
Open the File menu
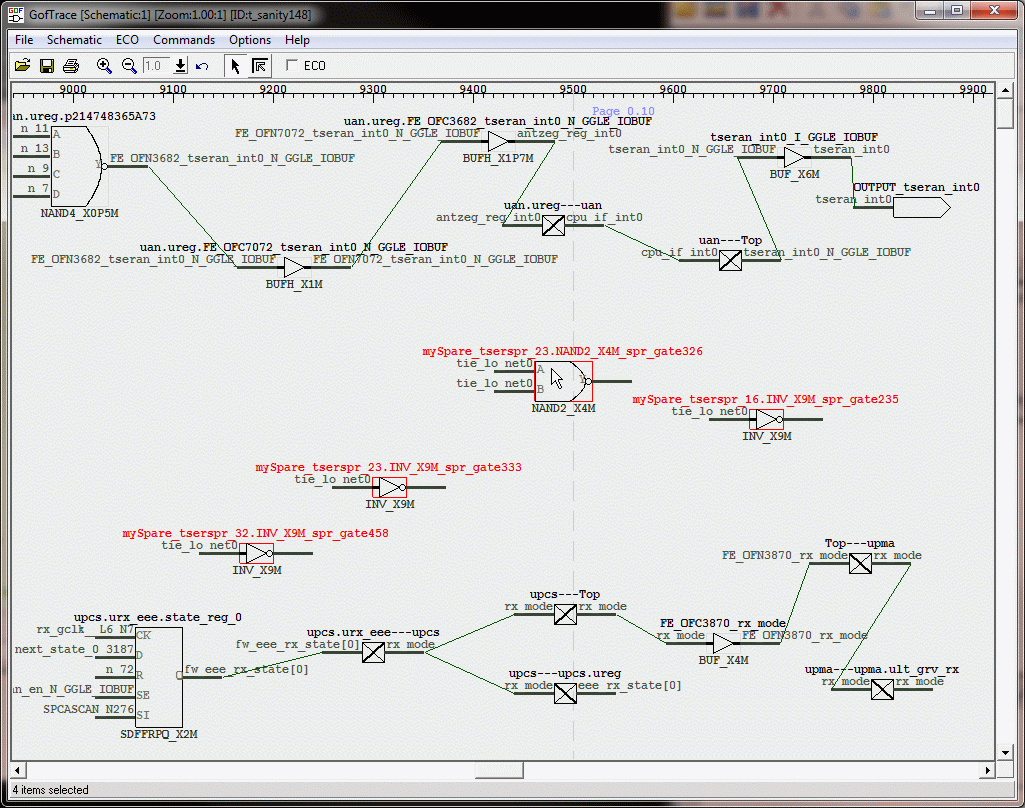tap(24, 40)
